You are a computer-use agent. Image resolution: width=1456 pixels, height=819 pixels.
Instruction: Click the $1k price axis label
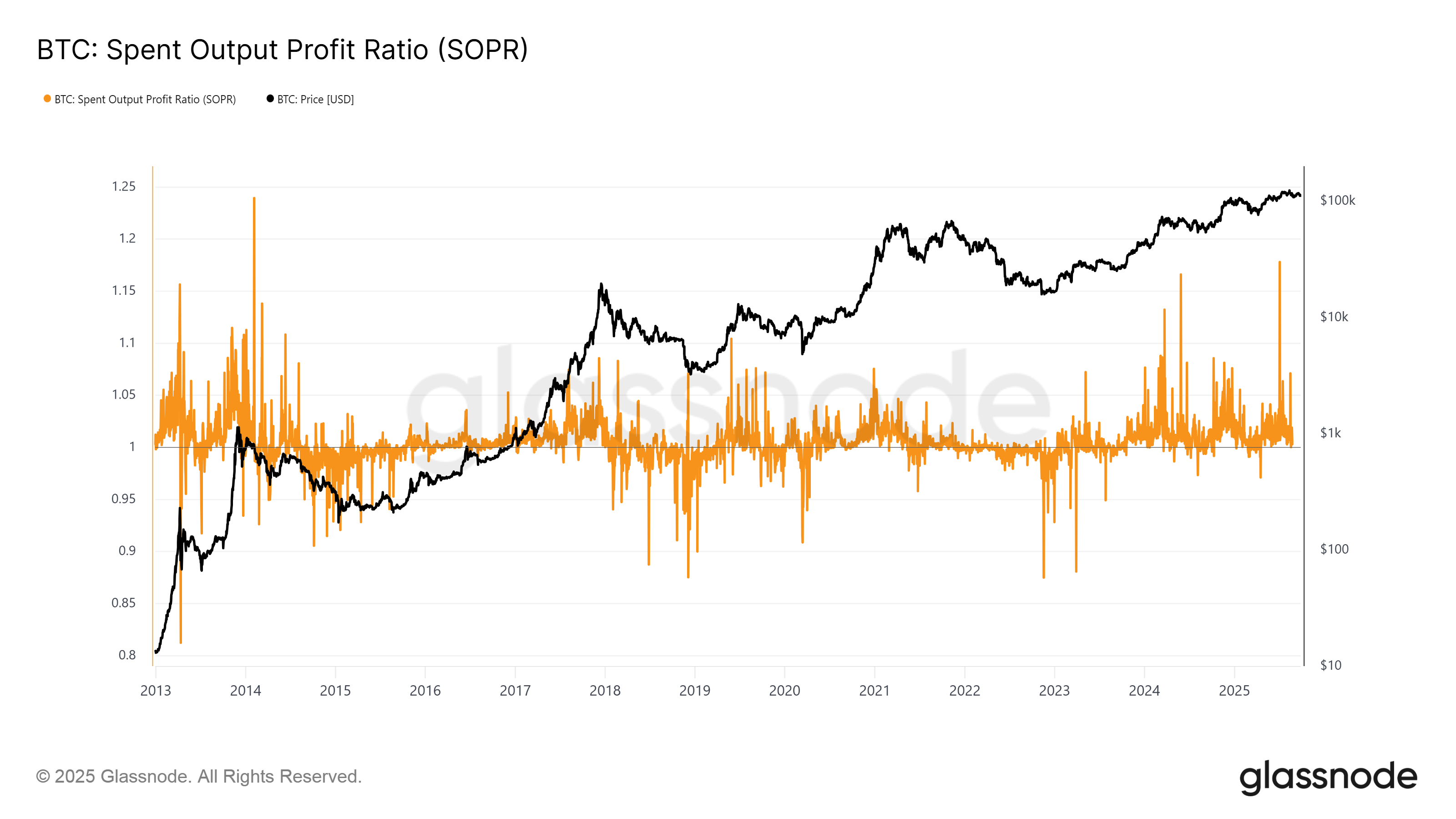pyautogui.click(x=1330, y=433)
